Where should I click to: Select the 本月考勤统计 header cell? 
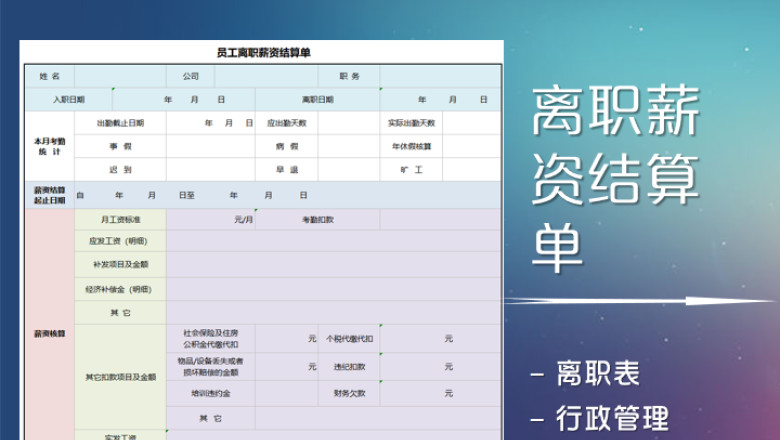pyautogui.click(x=50, y=146)
